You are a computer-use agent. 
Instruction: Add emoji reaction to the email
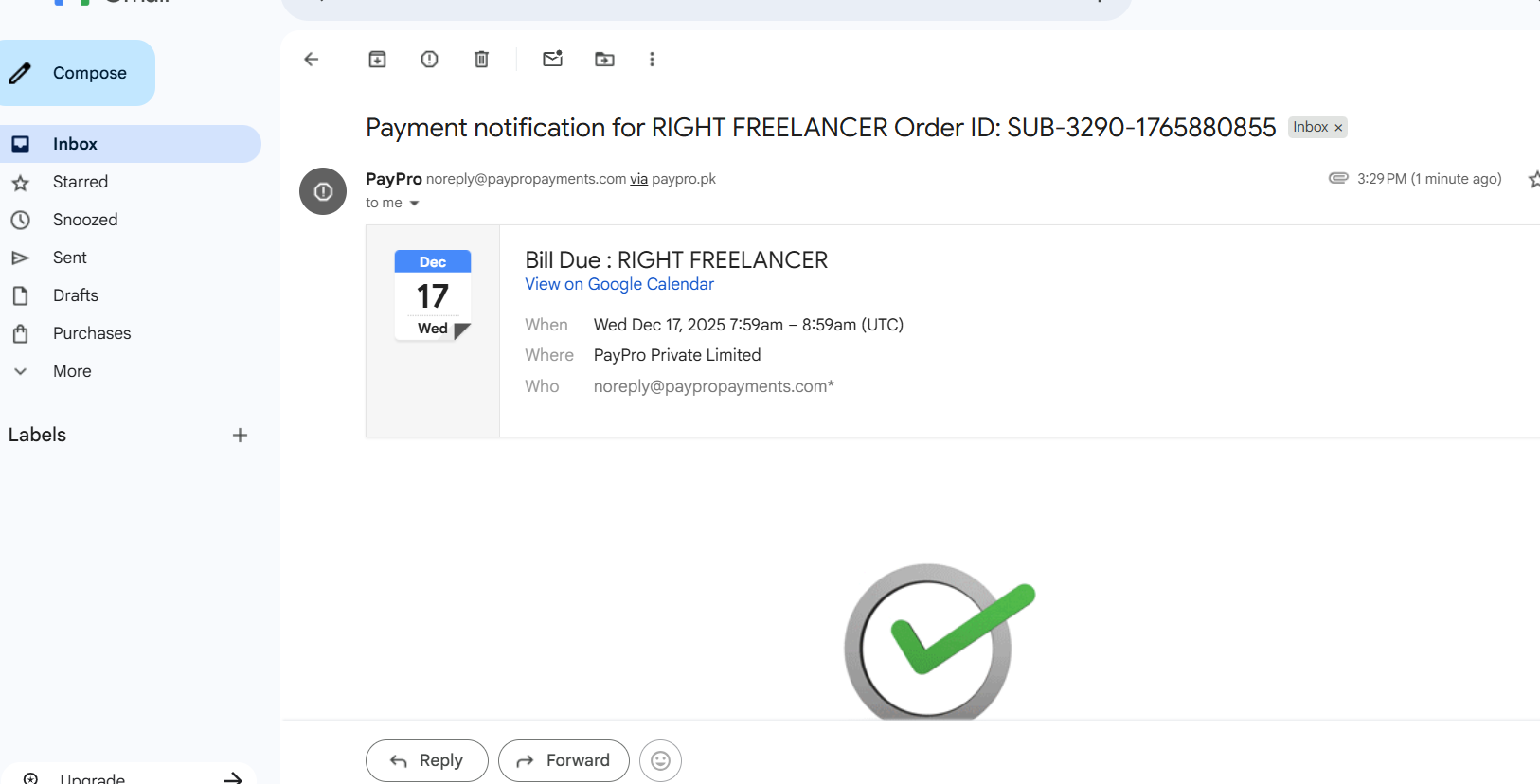[x=660, y=760]
